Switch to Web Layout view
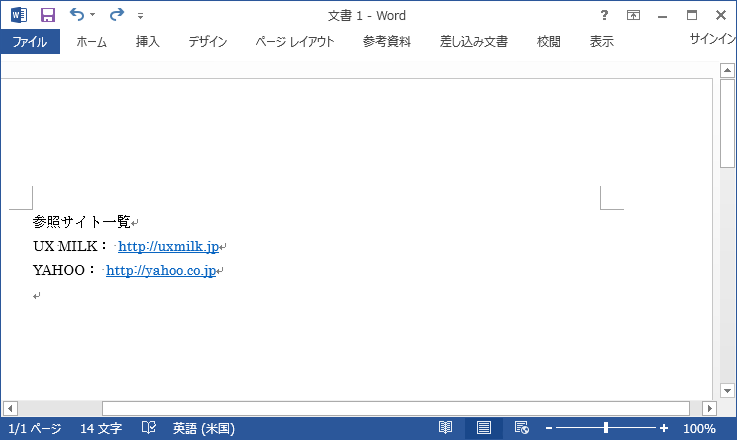Screen dimensions: 737x440 tap(521, 428)
